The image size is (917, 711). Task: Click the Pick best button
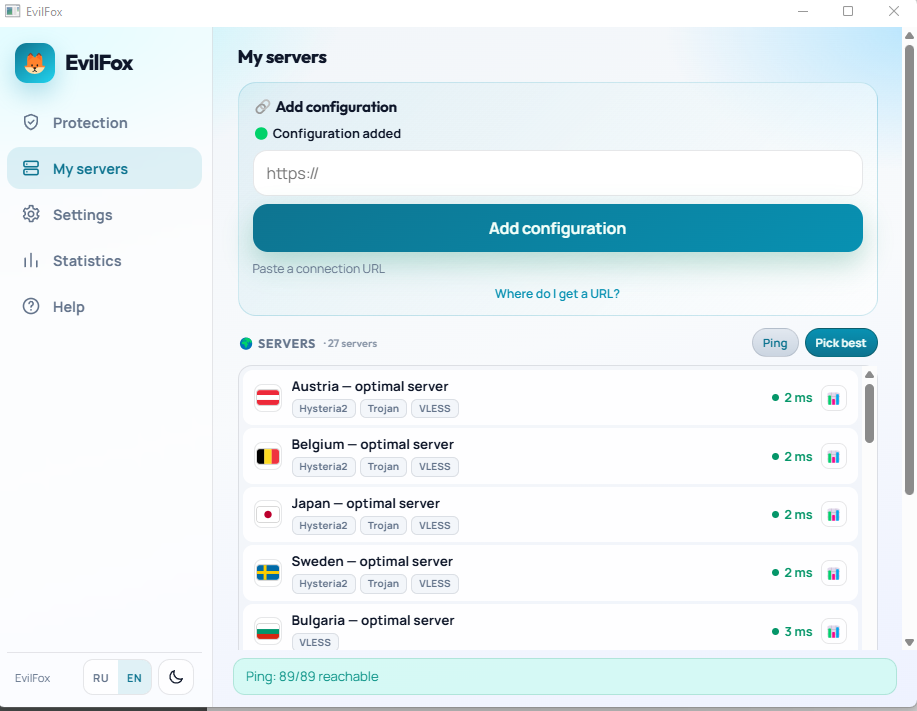click(841, 343)
